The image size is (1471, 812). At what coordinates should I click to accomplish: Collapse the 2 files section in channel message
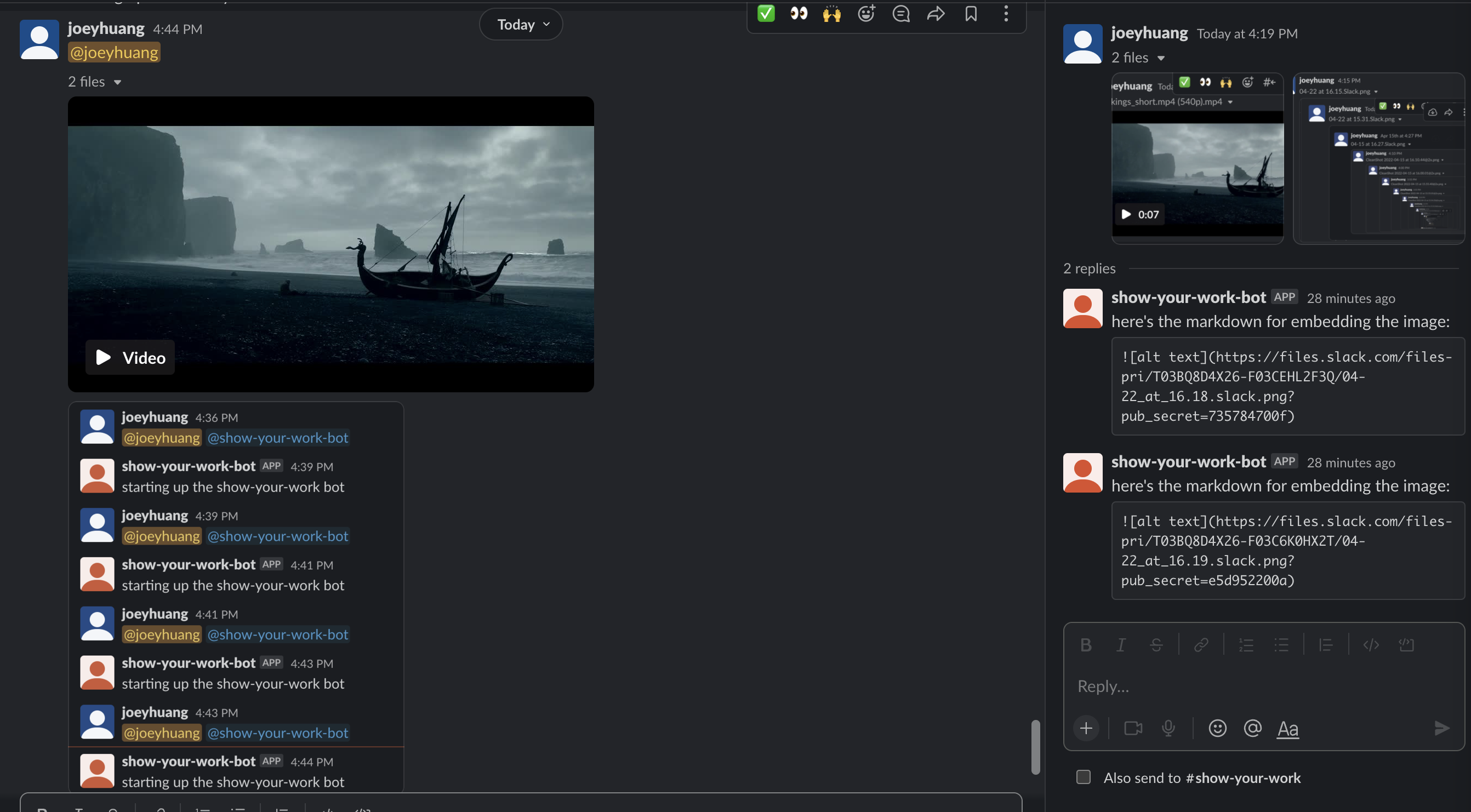pos(118,82)
